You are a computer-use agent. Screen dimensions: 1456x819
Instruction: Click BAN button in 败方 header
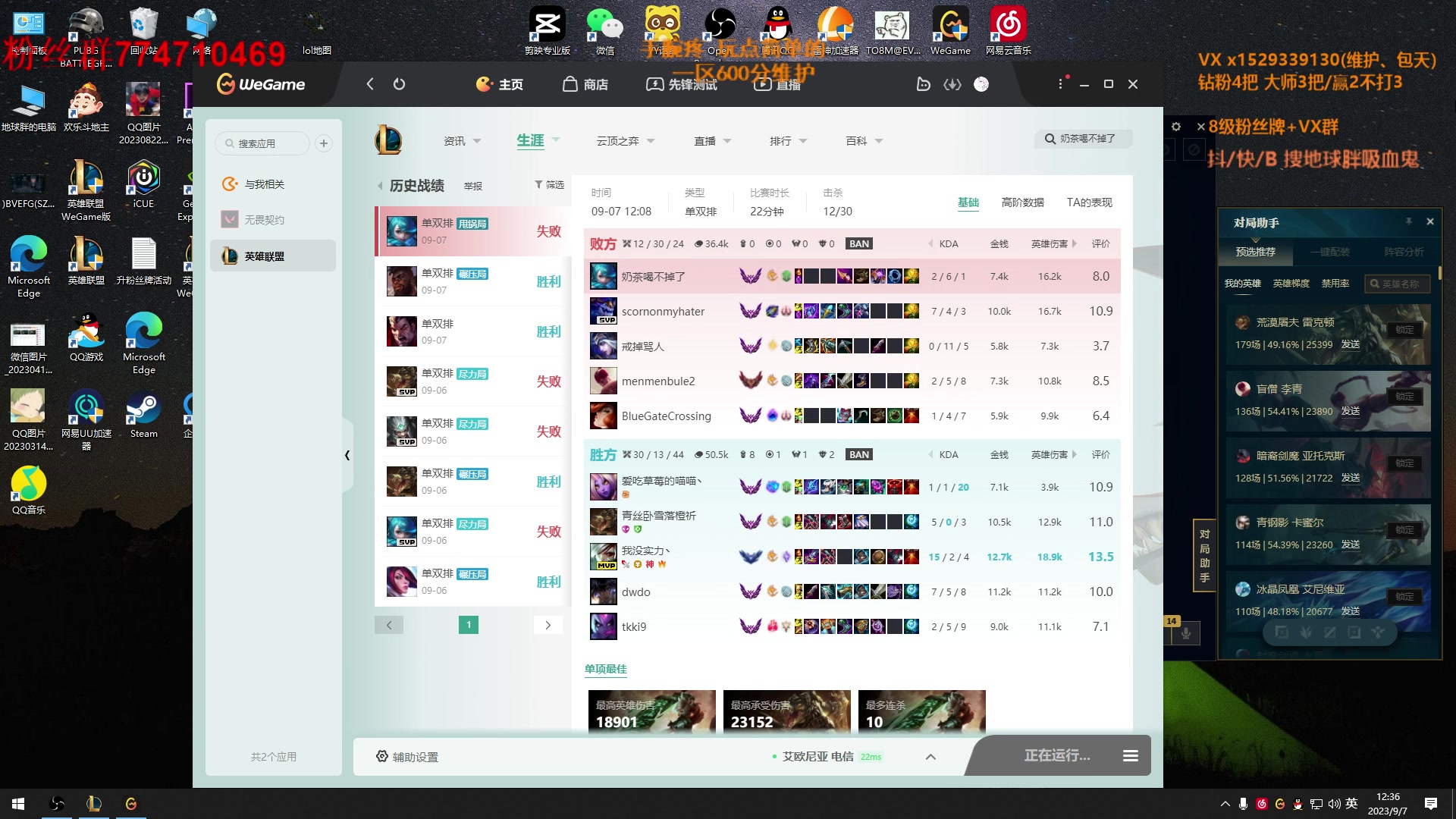point(859,243)
